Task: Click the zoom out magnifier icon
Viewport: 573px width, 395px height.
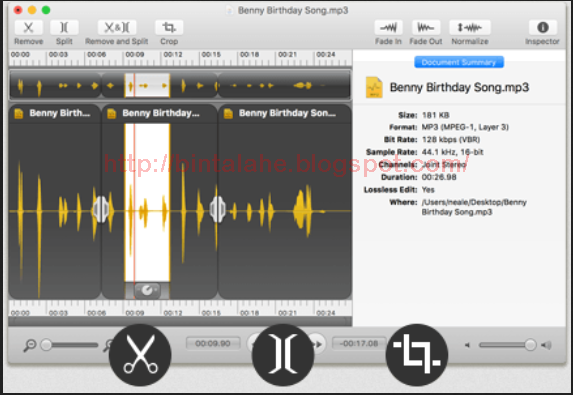Action: (30, 345)
